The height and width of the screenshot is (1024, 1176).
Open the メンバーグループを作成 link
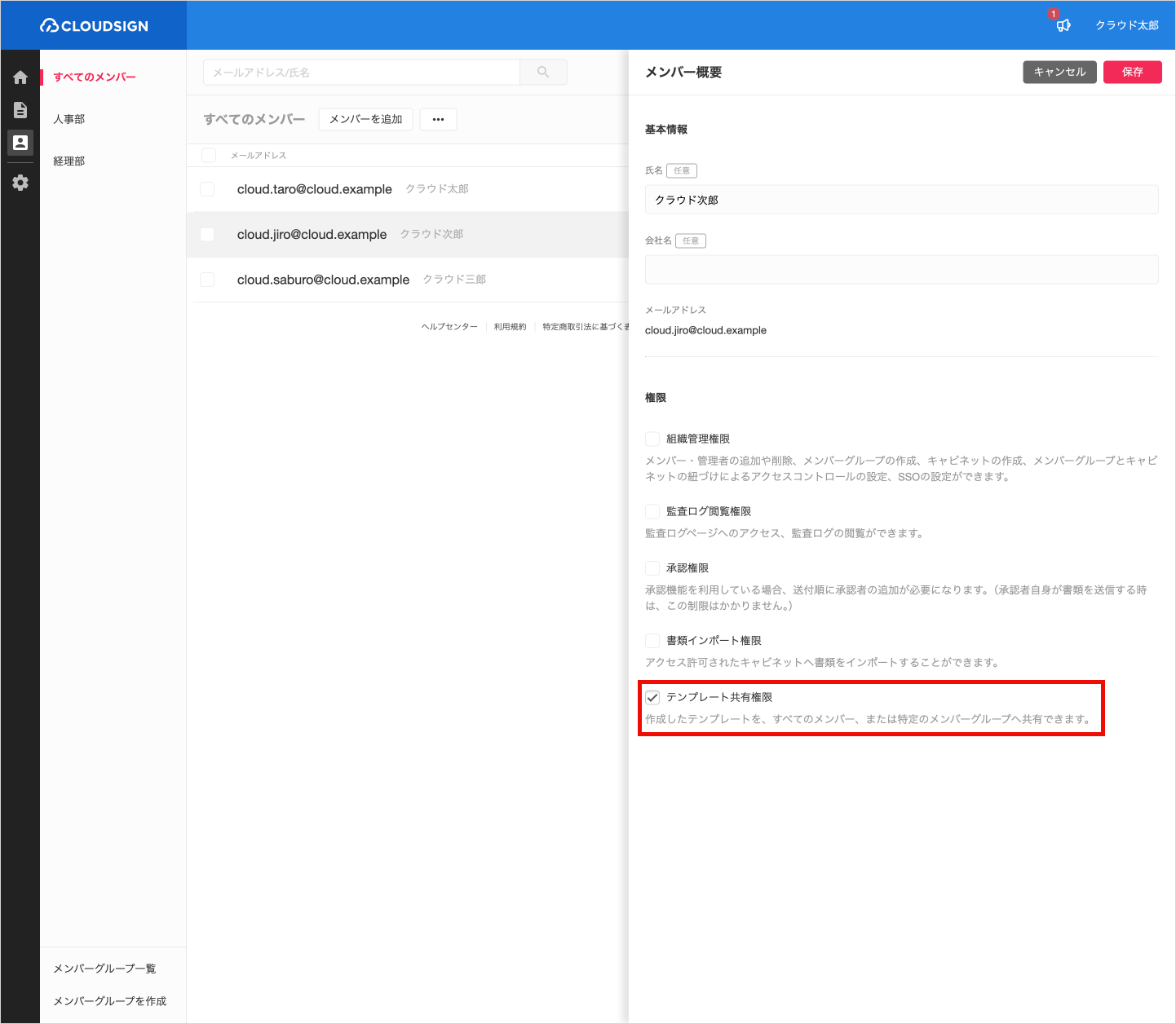(x=110, y=1001)
